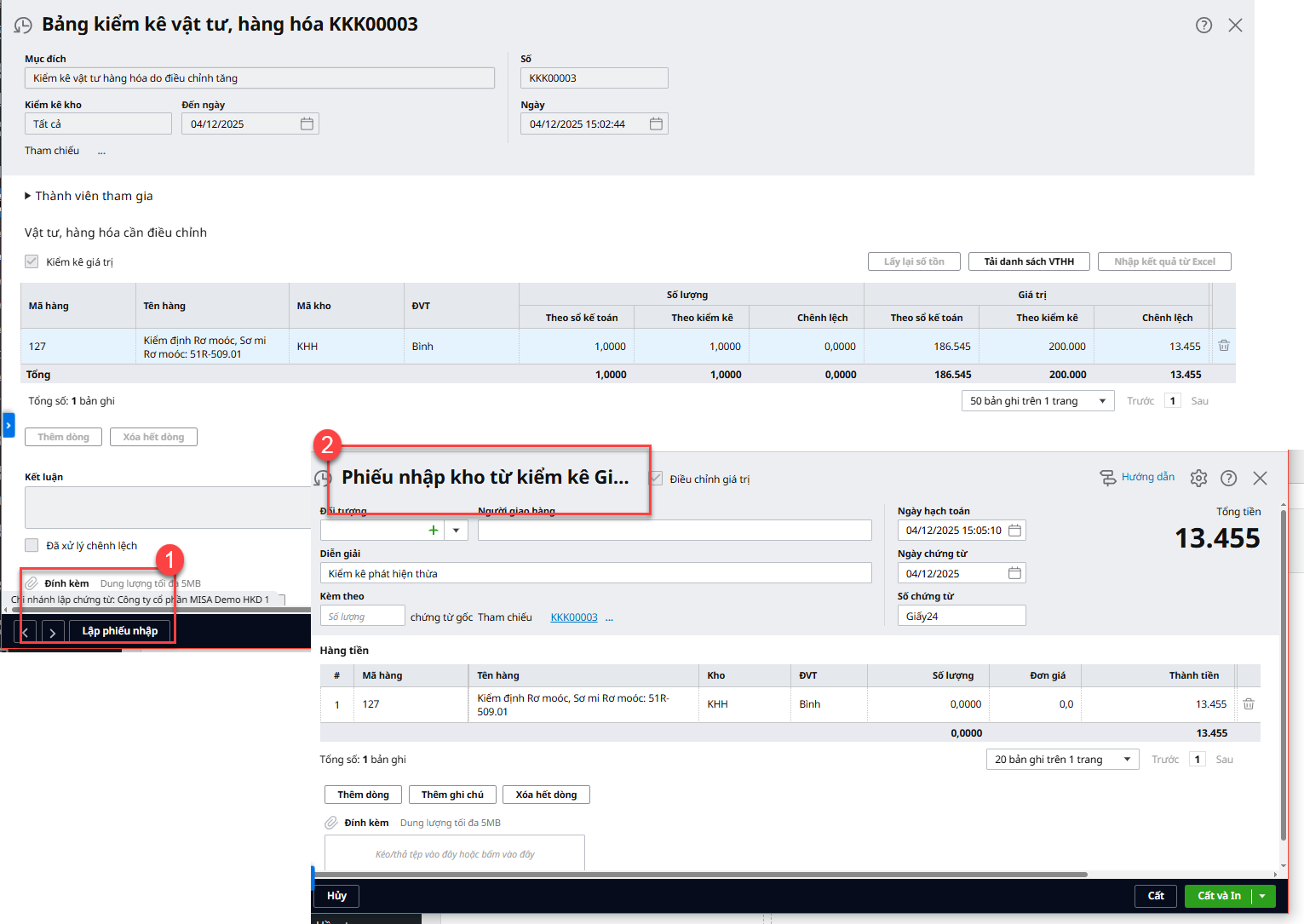Open settings gear in Phiếu nhập kho

(x=1198, y=479)
